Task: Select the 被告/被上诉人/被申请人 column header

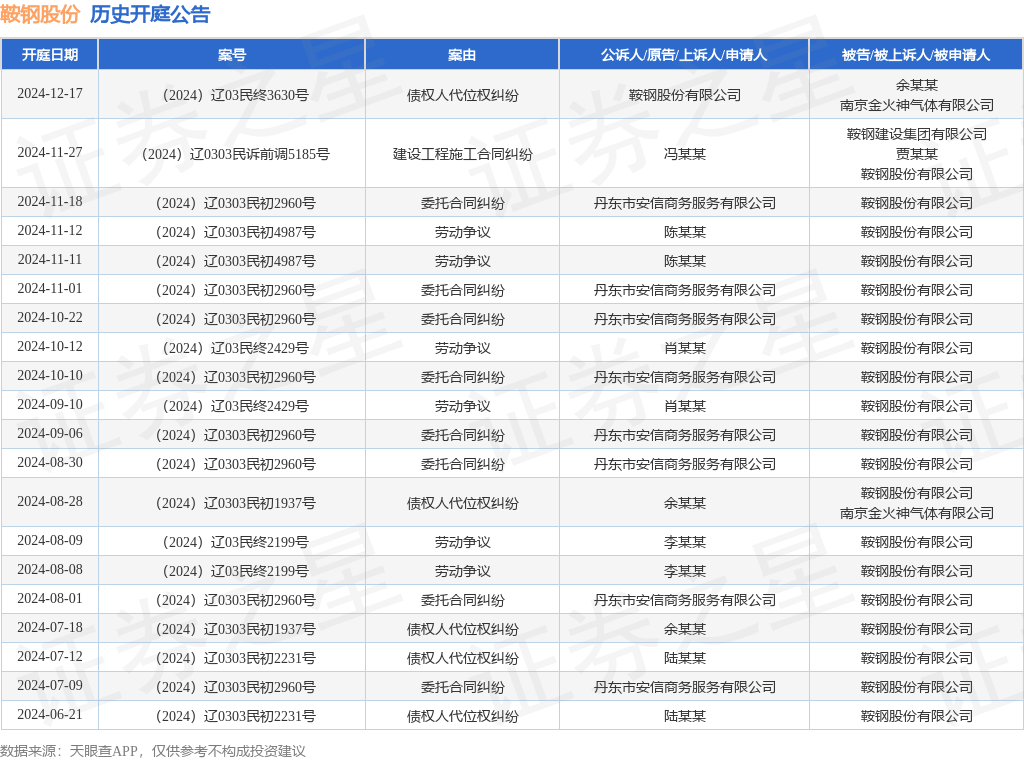Action: [x=916, y=55]
